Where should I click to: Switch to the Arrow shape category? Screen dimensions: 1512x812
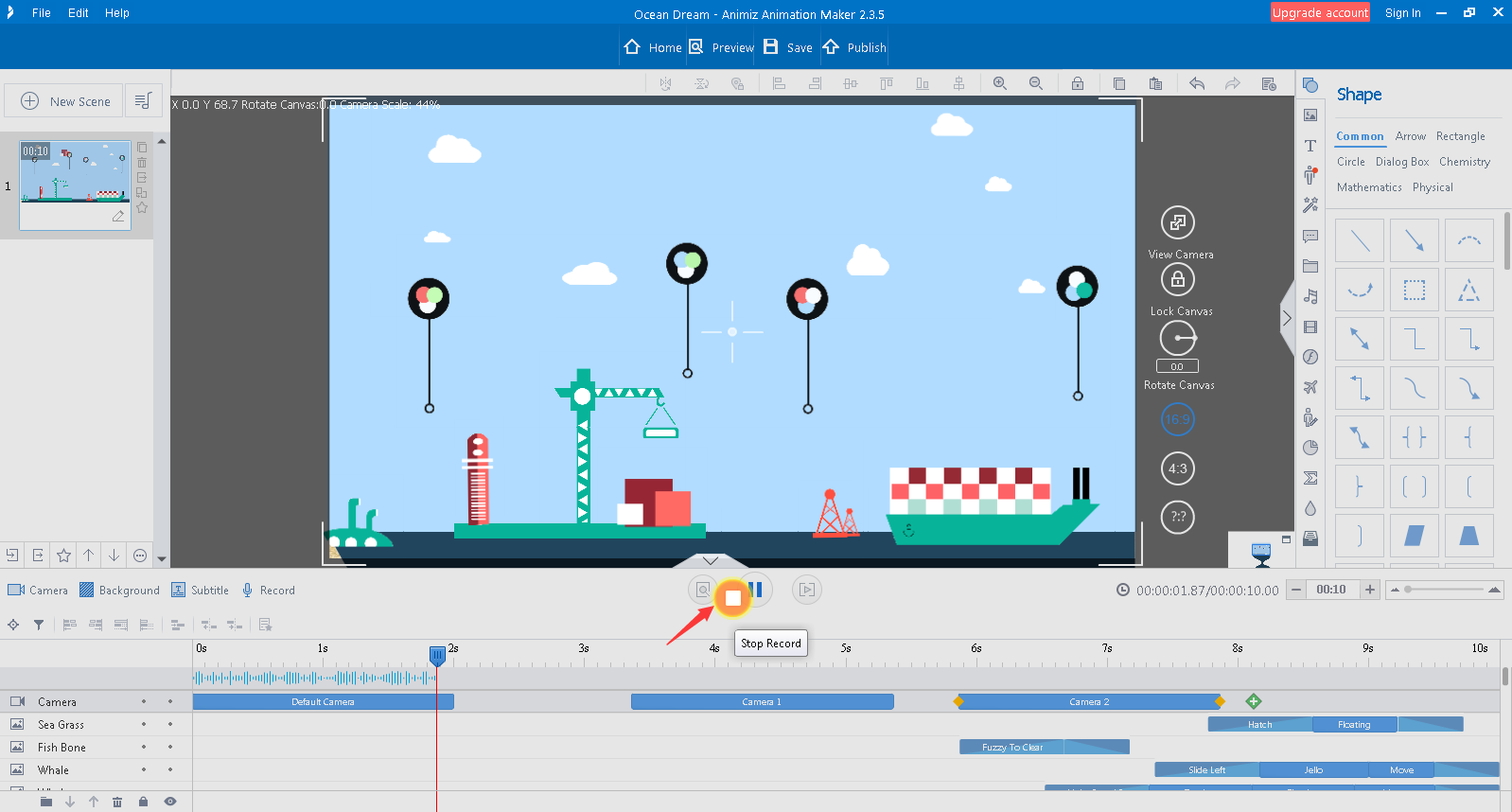tap(1411, 136)
